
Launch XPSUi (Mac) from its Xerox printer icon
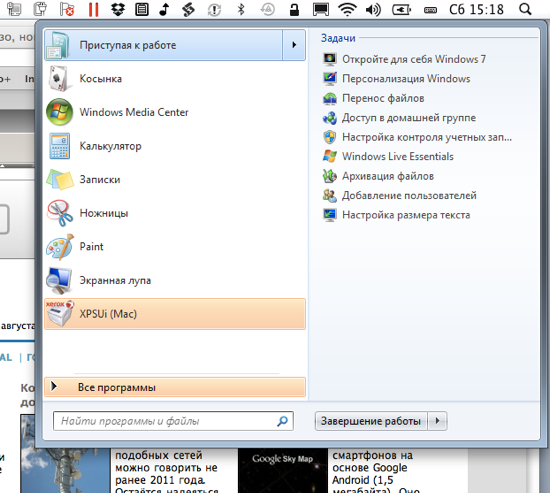coord(60,313)
